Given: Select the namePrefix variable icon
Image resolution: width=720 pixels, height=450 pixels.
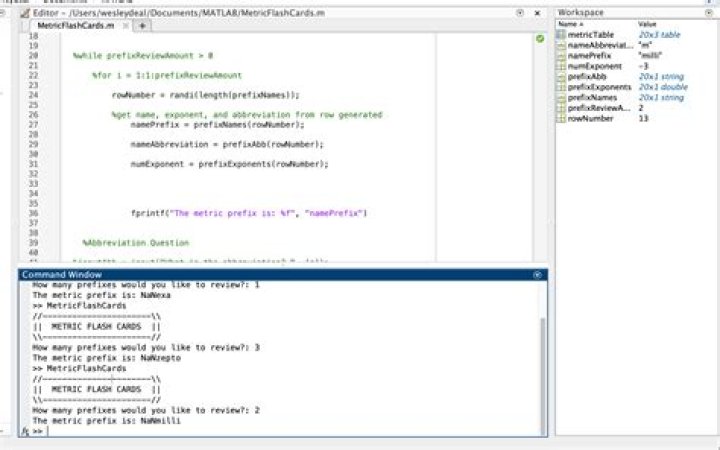Looking at the screenshot, I should click(x=561, y=56).
